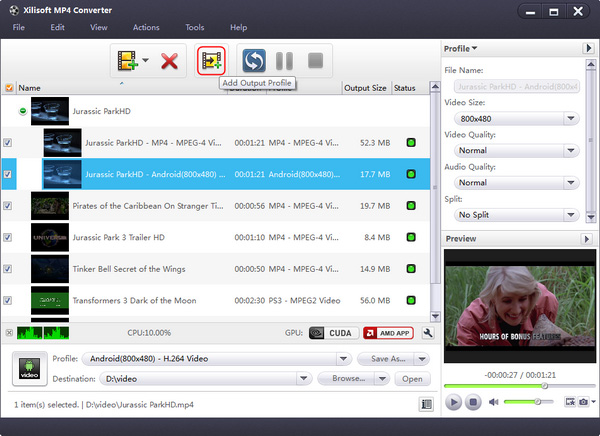Viewport: 600px width, 436px height.
Task: Click the preview clip/mark icon
Action: (x=570, y=402)
